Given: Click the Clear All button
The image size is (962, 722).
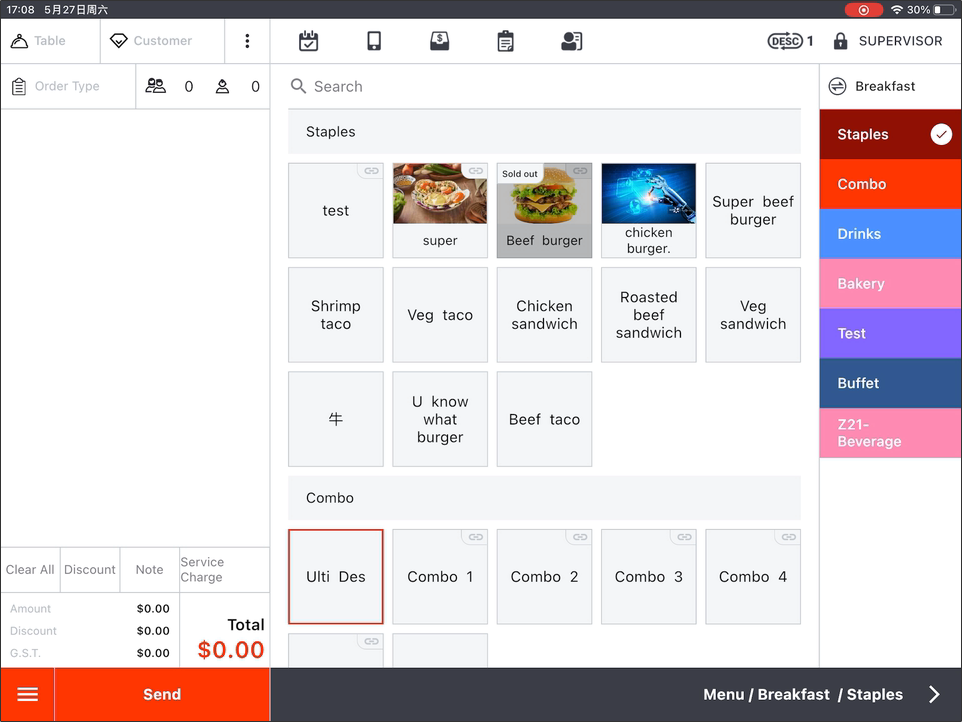Looking at the screenshot, I should point(30,570).
